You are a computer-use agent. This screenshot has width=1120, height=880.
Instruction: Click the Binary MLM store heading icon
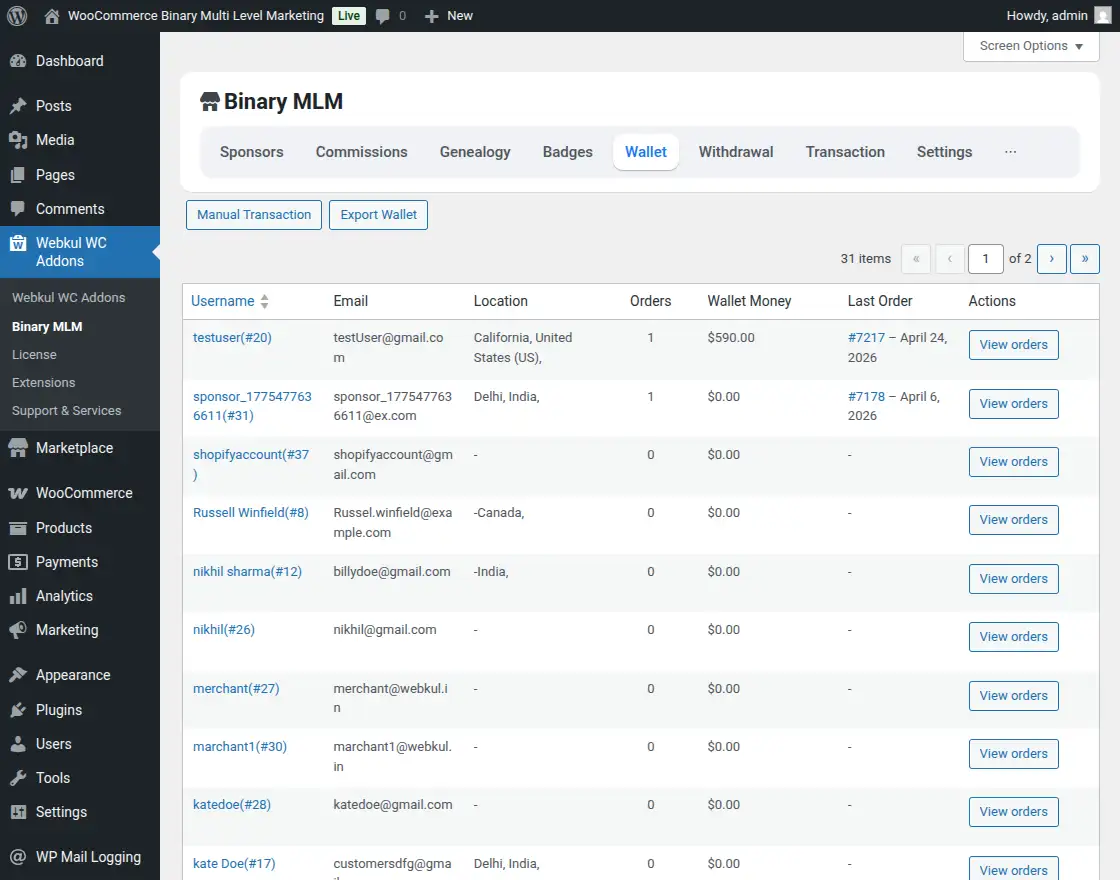pos(209,101)
